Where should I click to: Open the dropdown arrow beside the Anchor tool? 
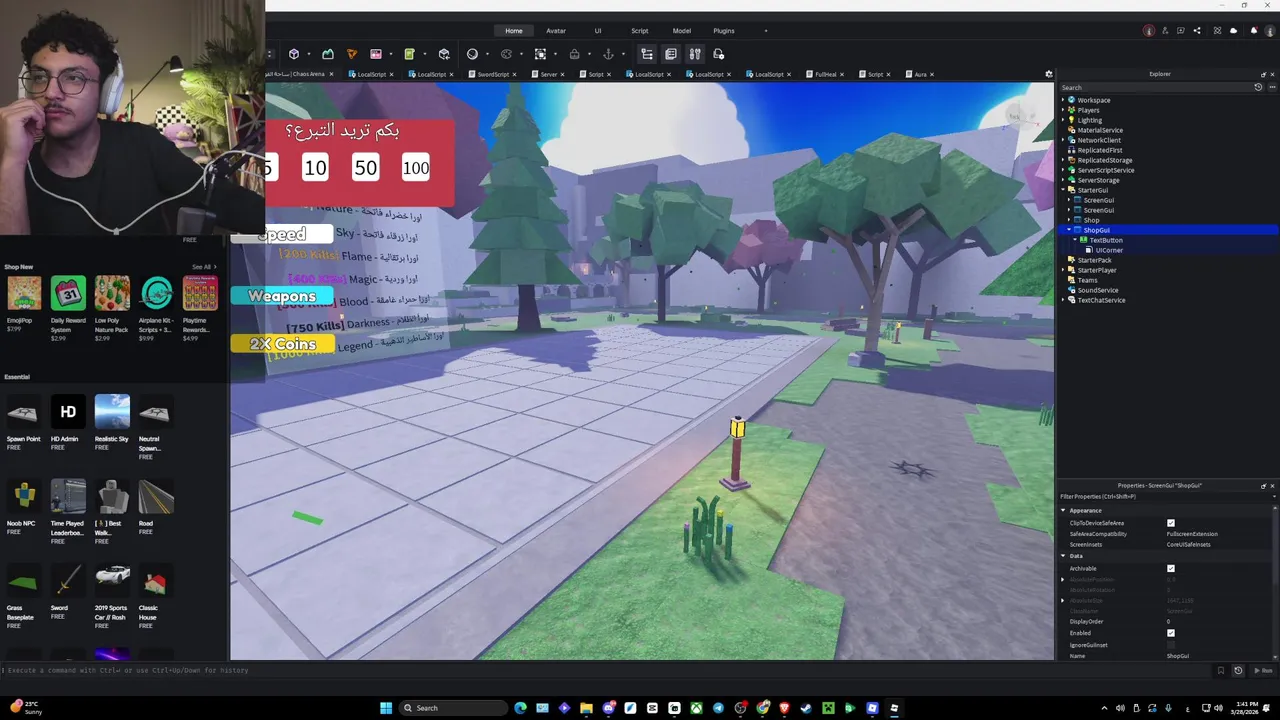point(622,54)
